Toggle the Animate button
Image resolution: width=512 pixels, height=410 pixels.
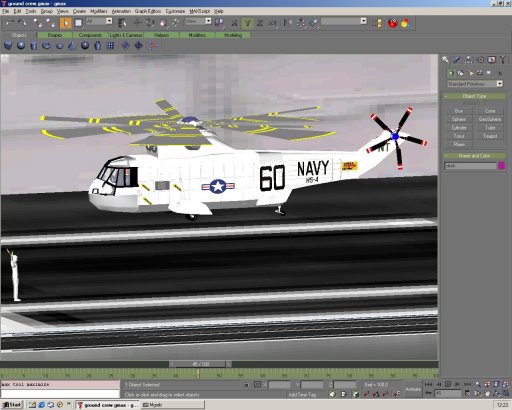coord(413,389)
